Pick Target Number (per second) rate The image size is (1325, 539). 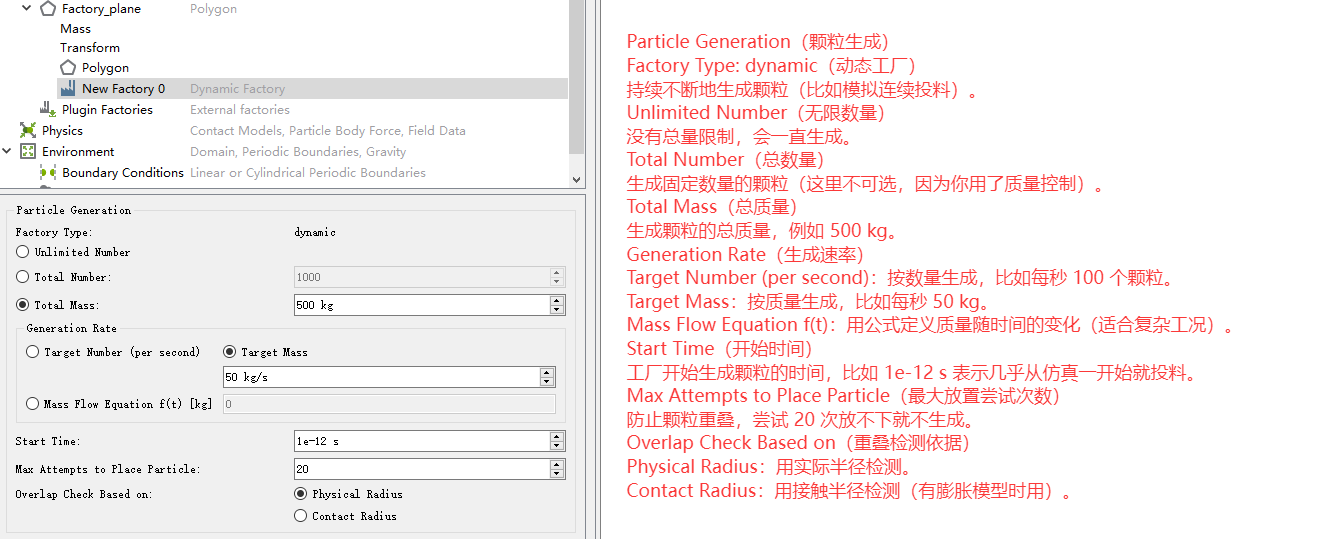[x=33, y=352]
